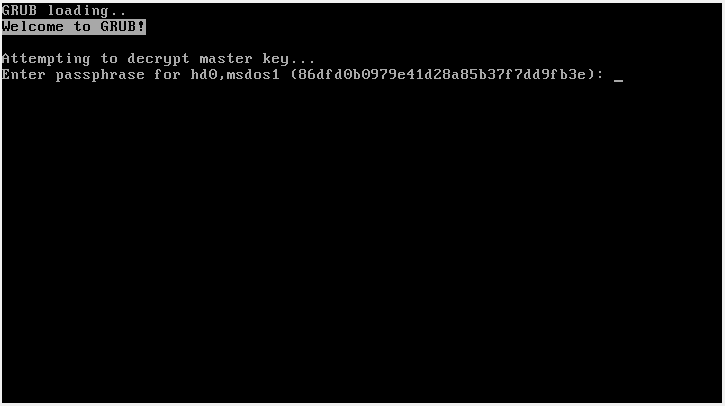The image size is (725, 406).
Task: Click the highlighted 'Welcome to GRUB!' text
Action: [x=74, y=27]
